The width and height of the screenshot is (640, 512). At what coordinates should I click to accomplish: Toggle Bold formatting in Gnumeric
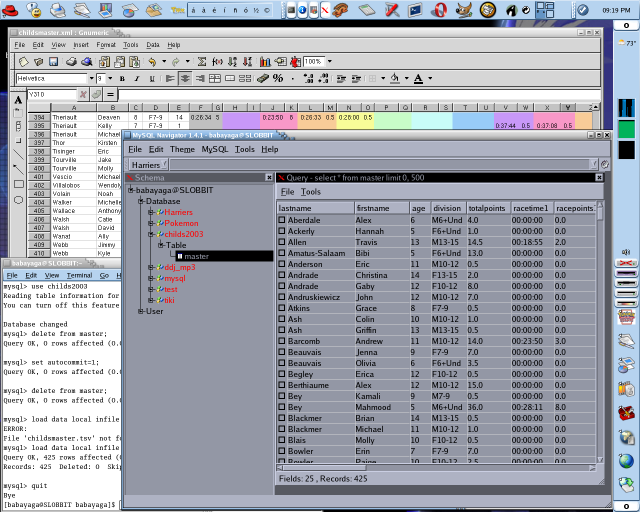(x=122, y=78)
